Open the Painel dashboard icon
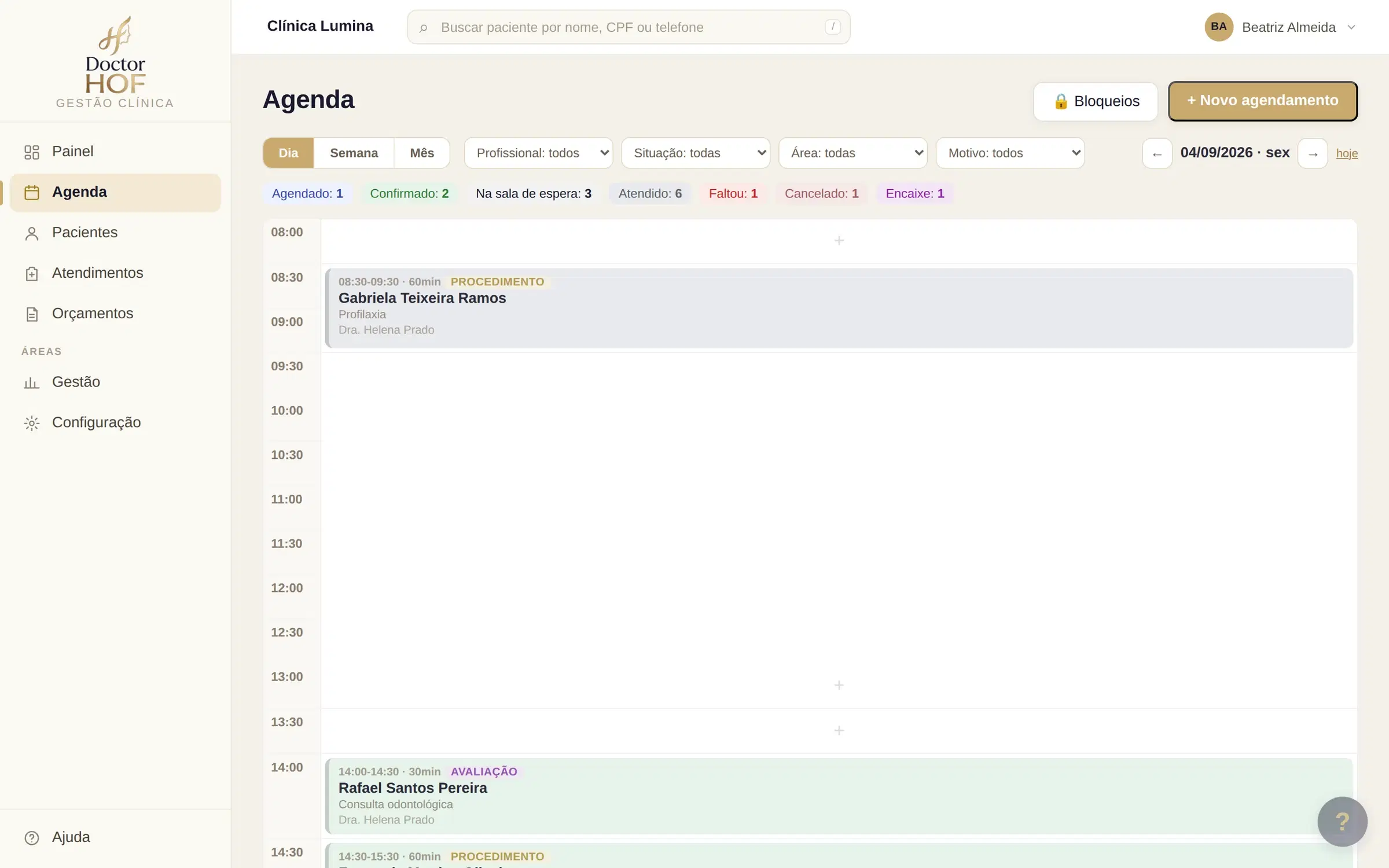This screenshot has height=868, width=1389. [x=32, y=152]
